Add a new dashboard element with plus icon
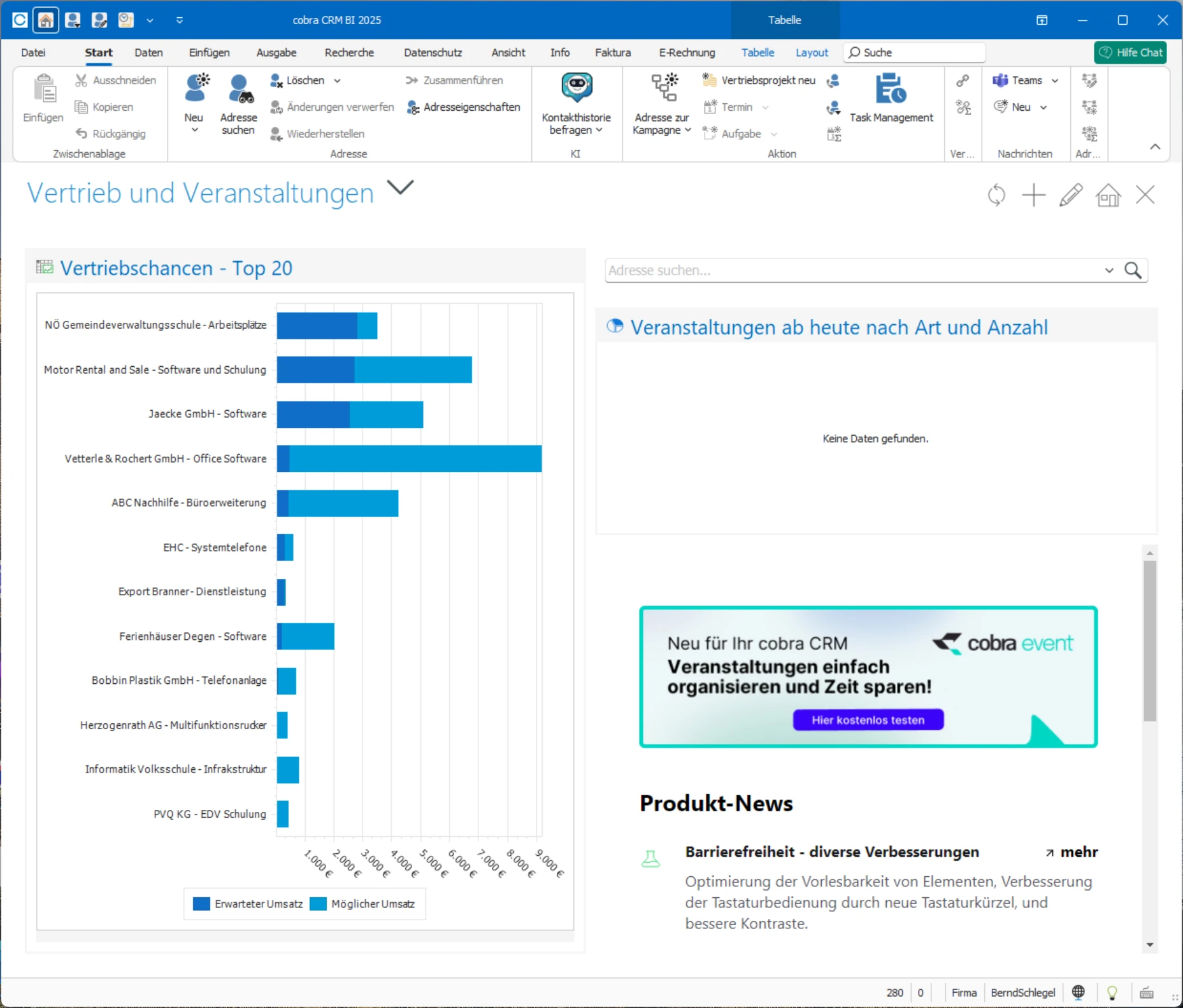The height and width of the screenshot is (1008, 1183). 1033,195
